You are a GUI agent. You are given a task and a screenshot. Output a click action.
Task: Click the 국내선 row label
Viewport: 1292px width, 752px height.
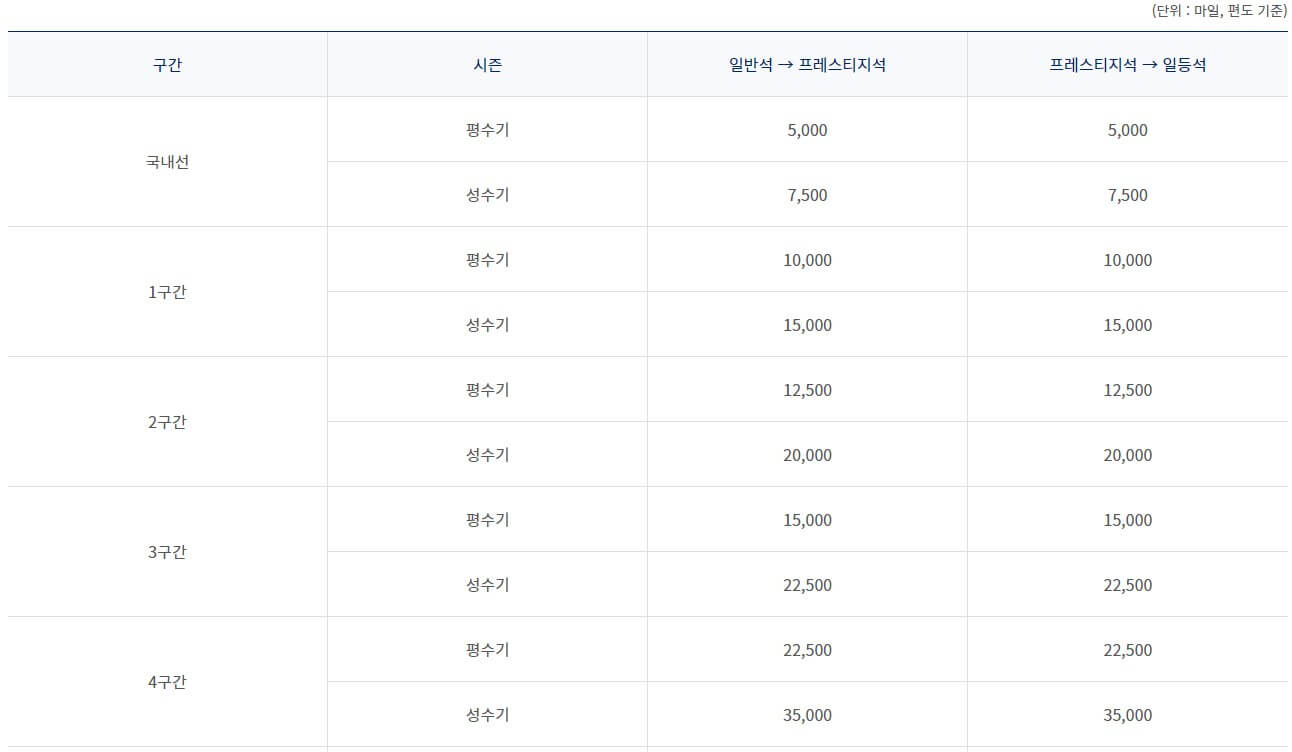point(167,161)
